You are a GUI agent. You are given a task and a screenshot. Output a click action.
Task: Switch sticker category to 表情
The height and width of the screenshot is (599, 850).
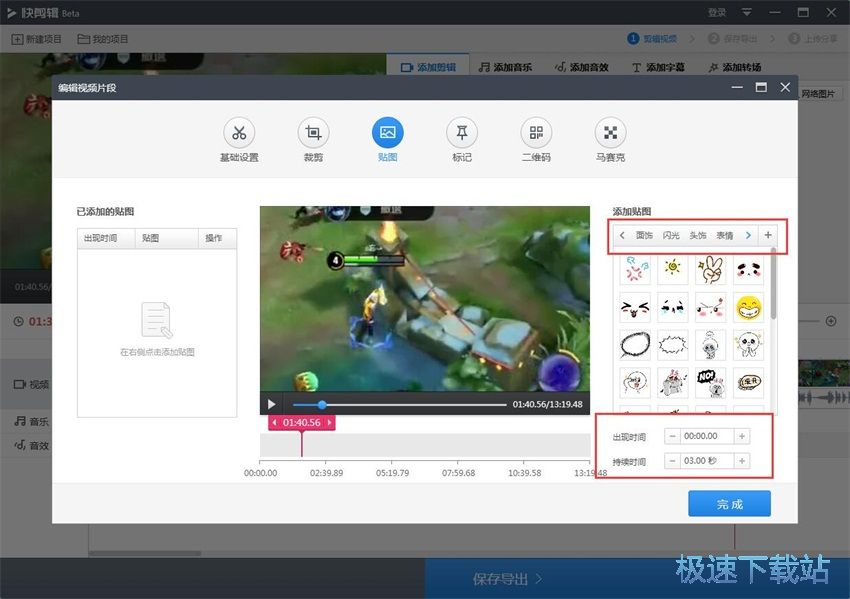[x=725, y=235]
